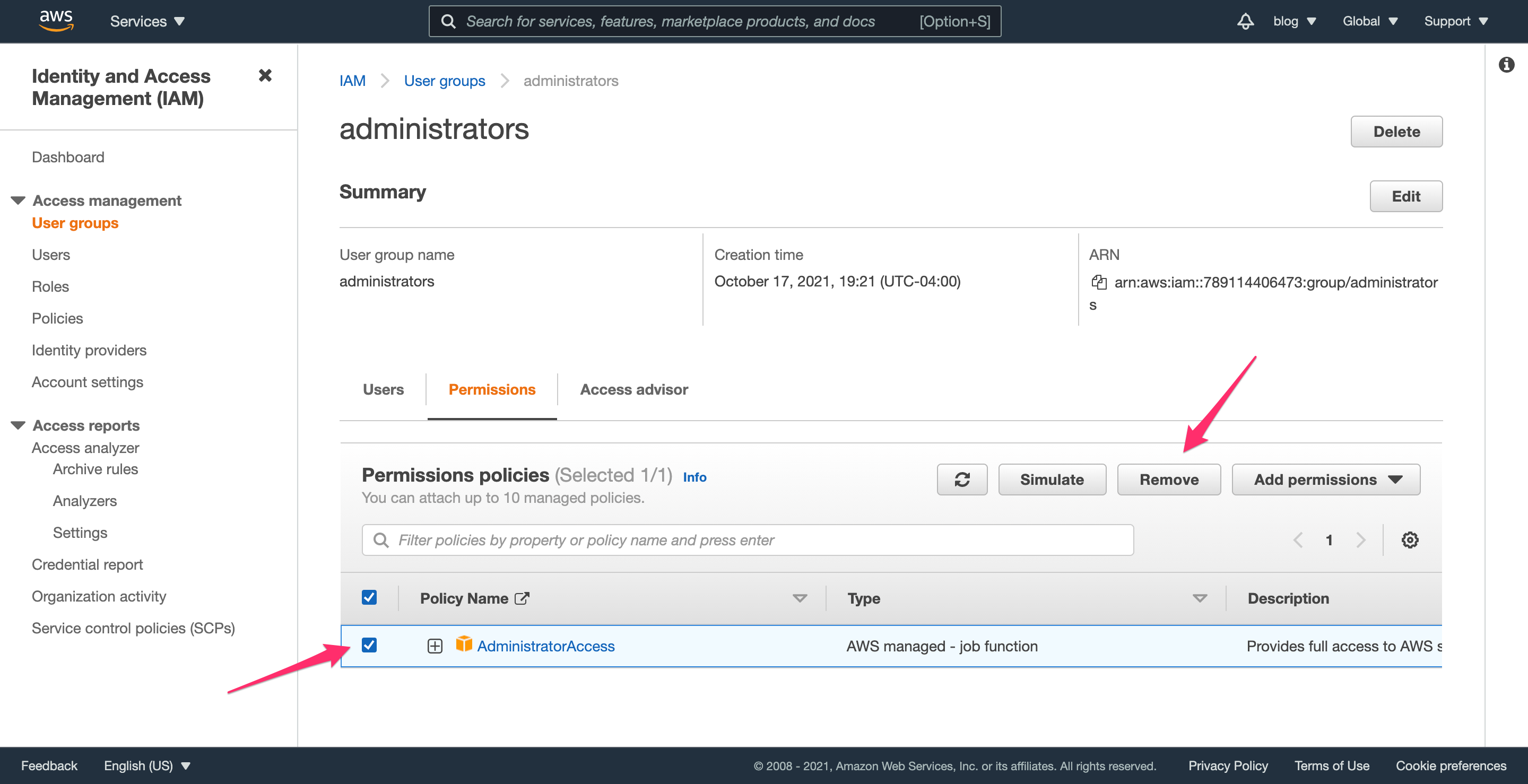Viewport: 1528px width, 784px height.
Task: Focus the top services search field
Action: (x=715, y=21)
